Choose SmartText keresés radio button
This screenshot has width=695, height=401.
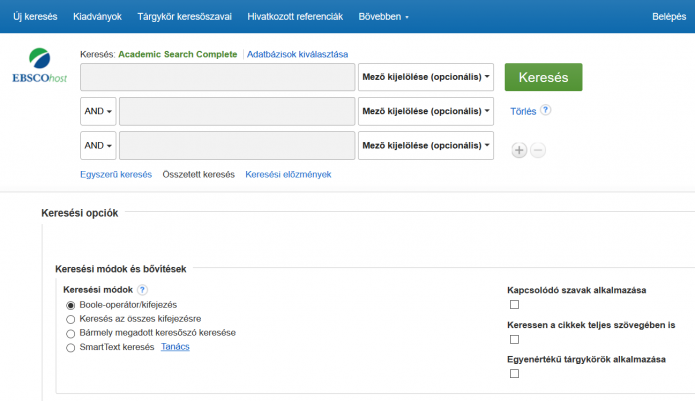[x=71, y=348]
